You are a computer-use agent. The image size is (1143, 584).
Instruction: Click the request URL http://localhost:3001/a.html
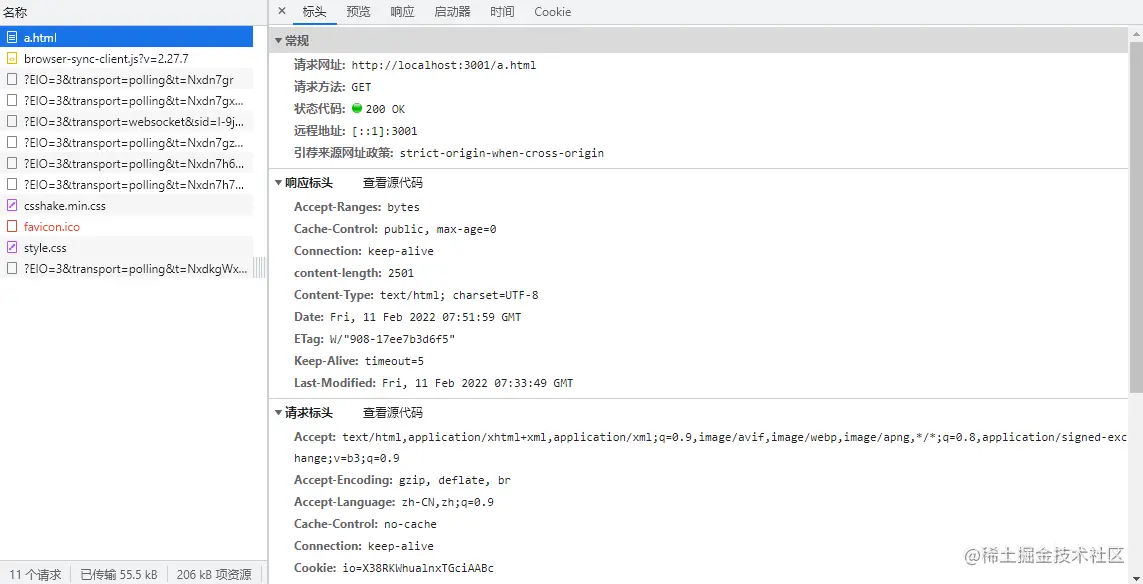click(x=444, y=65)
